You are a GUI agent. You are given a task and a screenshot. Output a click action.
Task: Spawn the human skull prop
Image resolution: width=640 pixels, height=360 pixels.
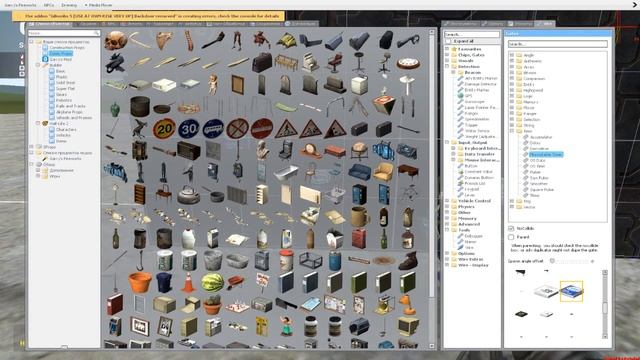click(x=116, y=40)
